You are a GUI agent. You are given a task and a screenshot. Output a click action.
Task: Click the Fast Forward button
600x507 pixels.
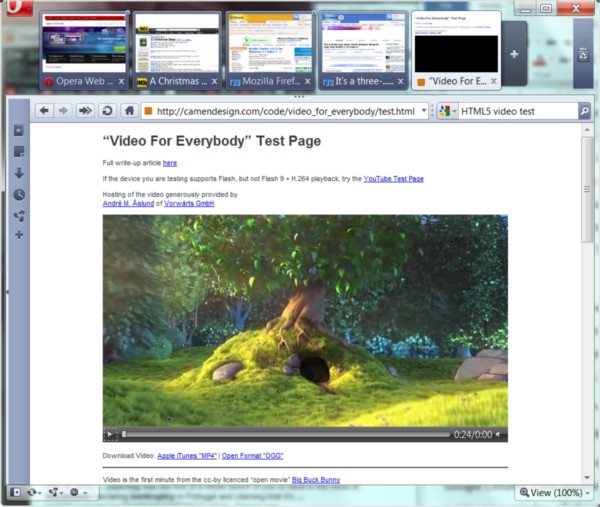click(85, 111)
